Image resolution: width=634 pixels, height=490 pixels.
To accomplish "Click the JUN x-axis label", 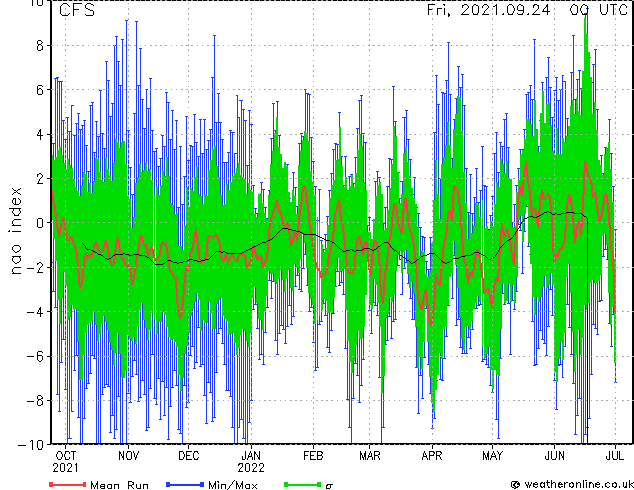I will [x=554, y=456].
